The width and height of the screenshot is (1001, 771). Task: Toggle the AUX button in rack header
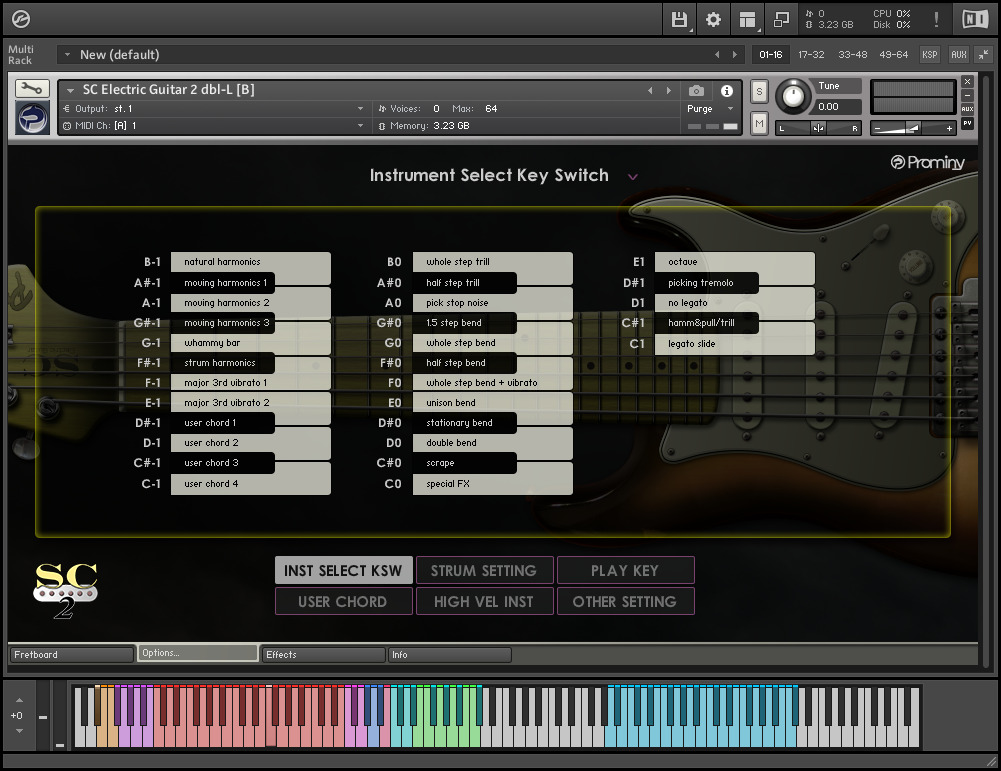coord(959,55)
